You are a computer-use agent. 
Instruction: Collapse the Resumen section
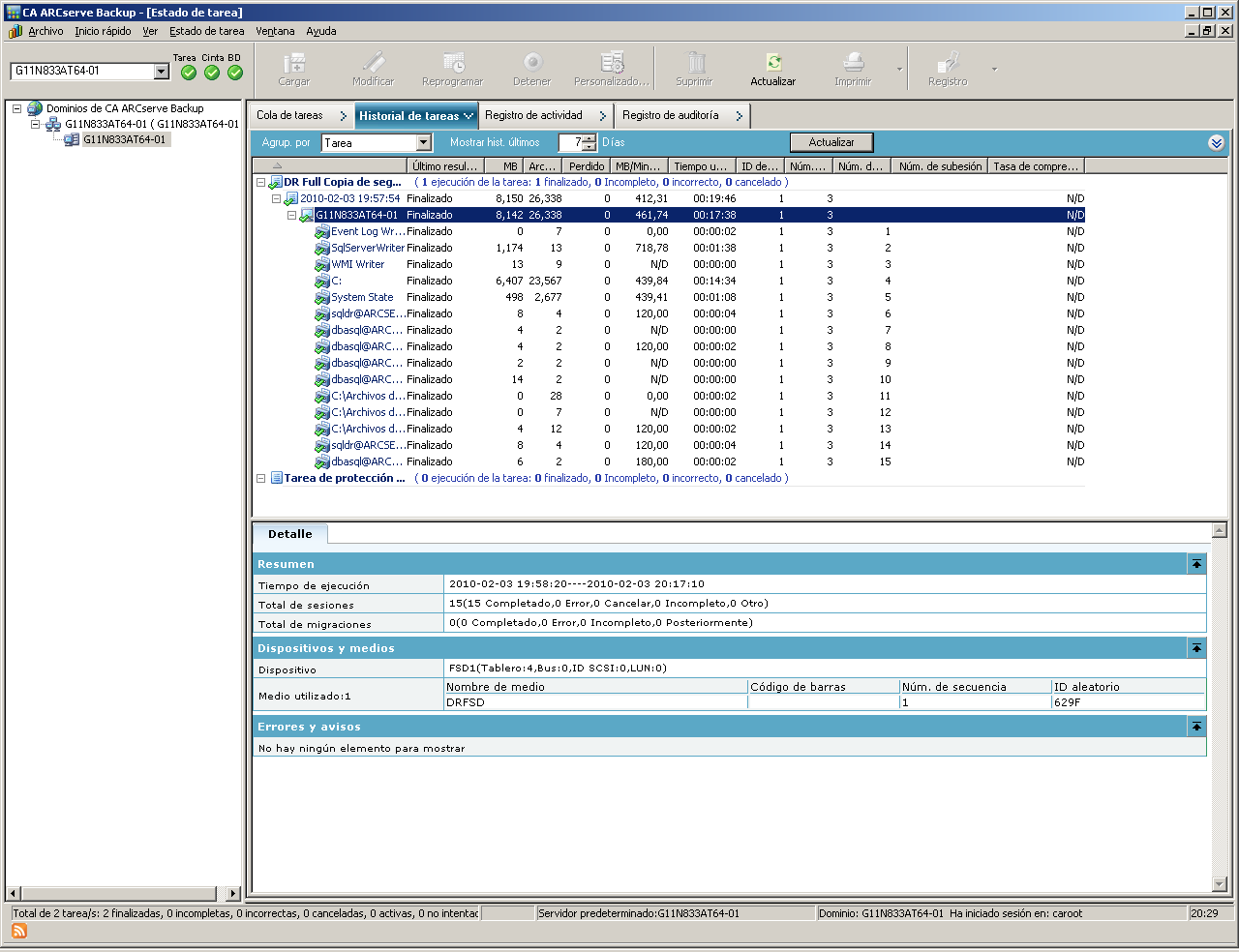pyautogui.click(x=1197, y=564)
